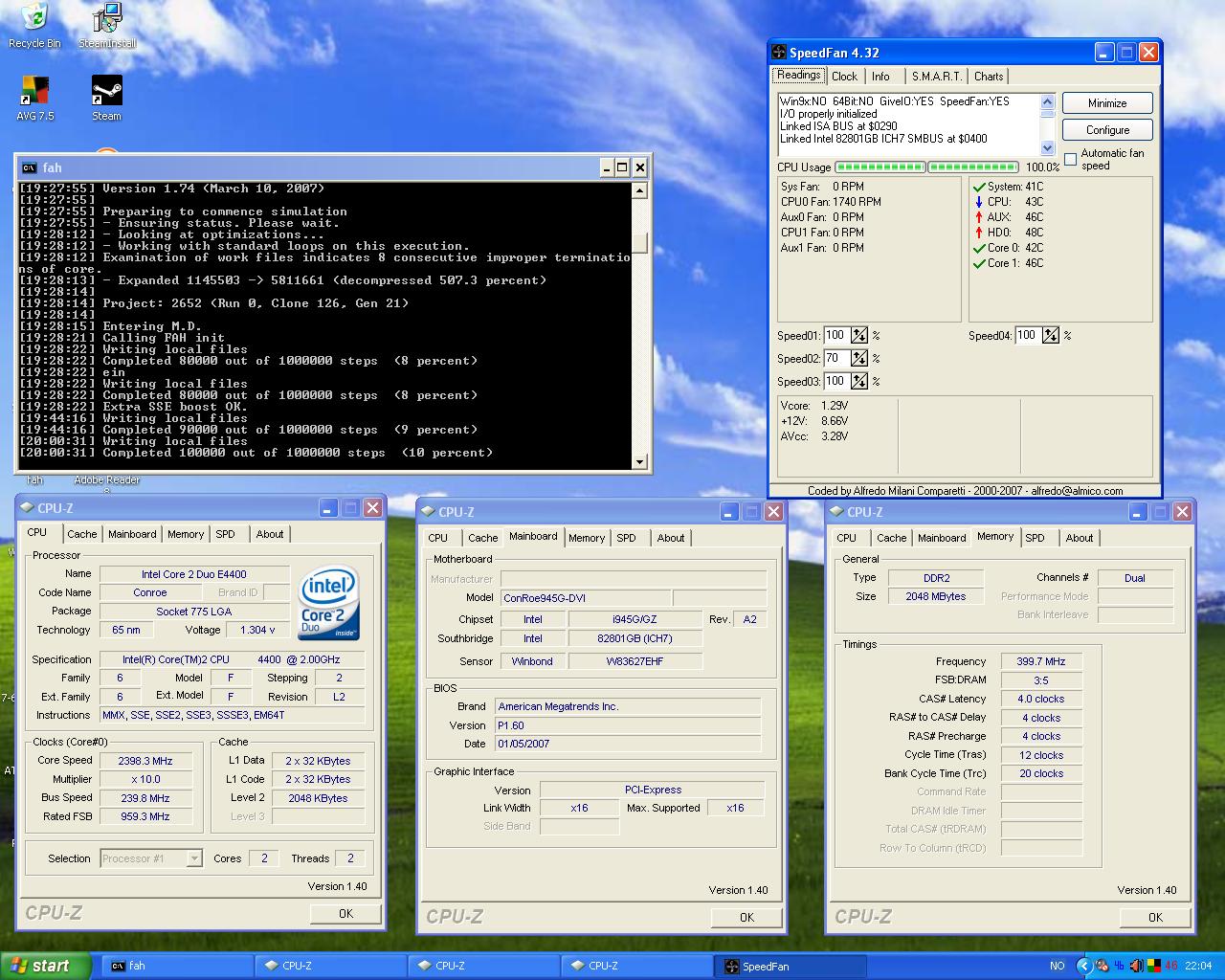The height and width of the screenshot is (980, 1225).
Task: Click the taskbar clock showing 22:04
Action: pos(1198,966)
